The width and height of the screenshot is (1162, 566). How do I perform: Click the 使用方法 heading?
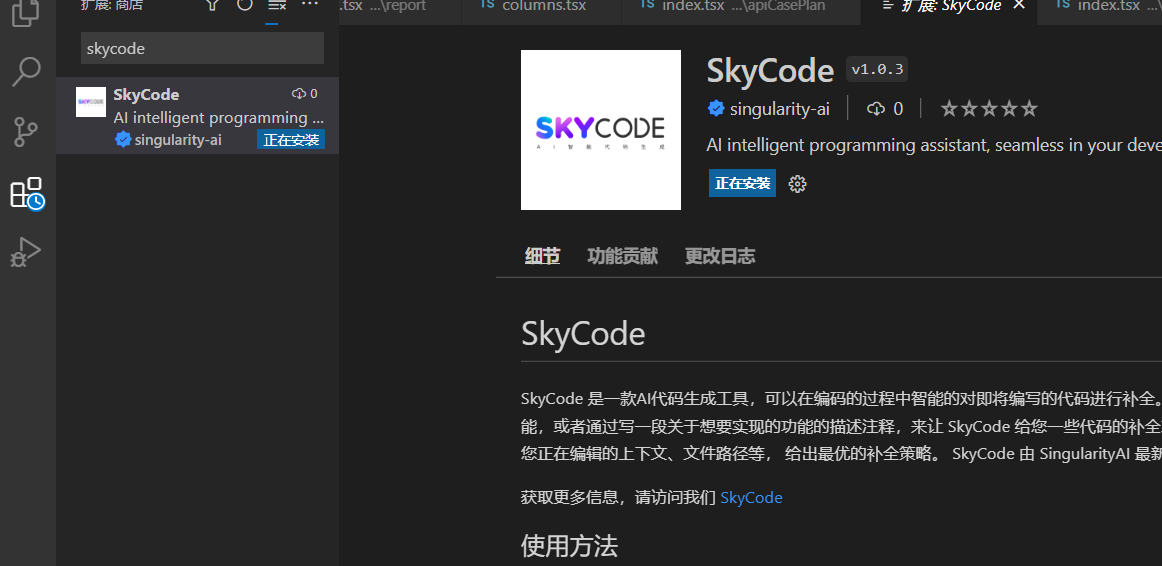click(569, 546)
